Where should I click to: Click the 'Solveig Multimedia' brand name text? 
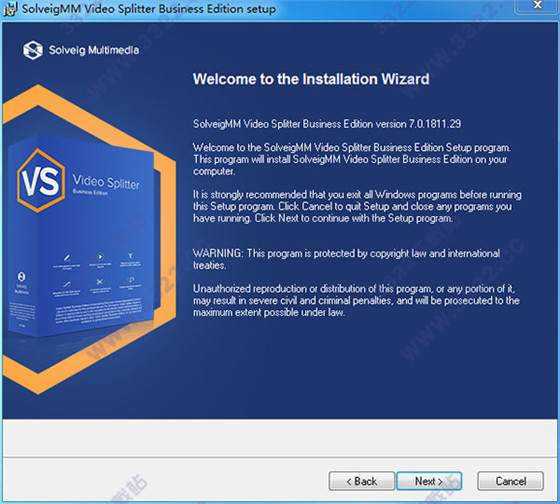point(94,50)
